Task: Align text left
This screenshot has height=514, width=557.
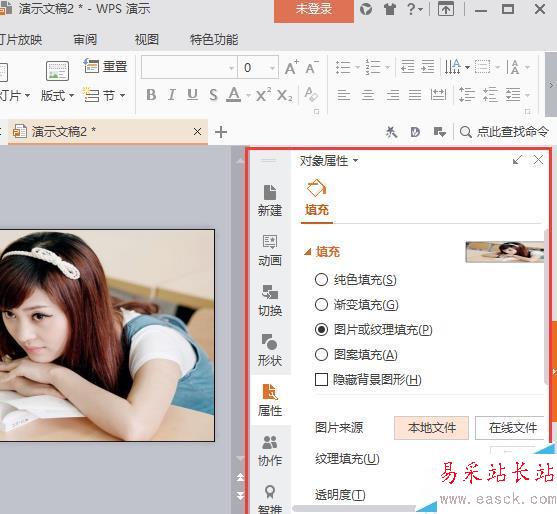Action: coord(344,95)
